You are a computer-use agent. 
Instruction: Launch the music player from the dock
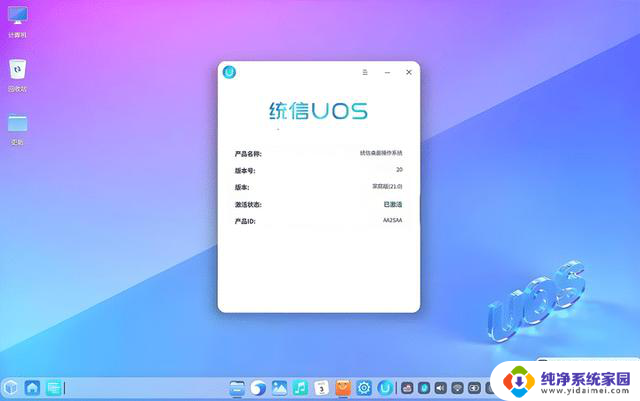300,387
